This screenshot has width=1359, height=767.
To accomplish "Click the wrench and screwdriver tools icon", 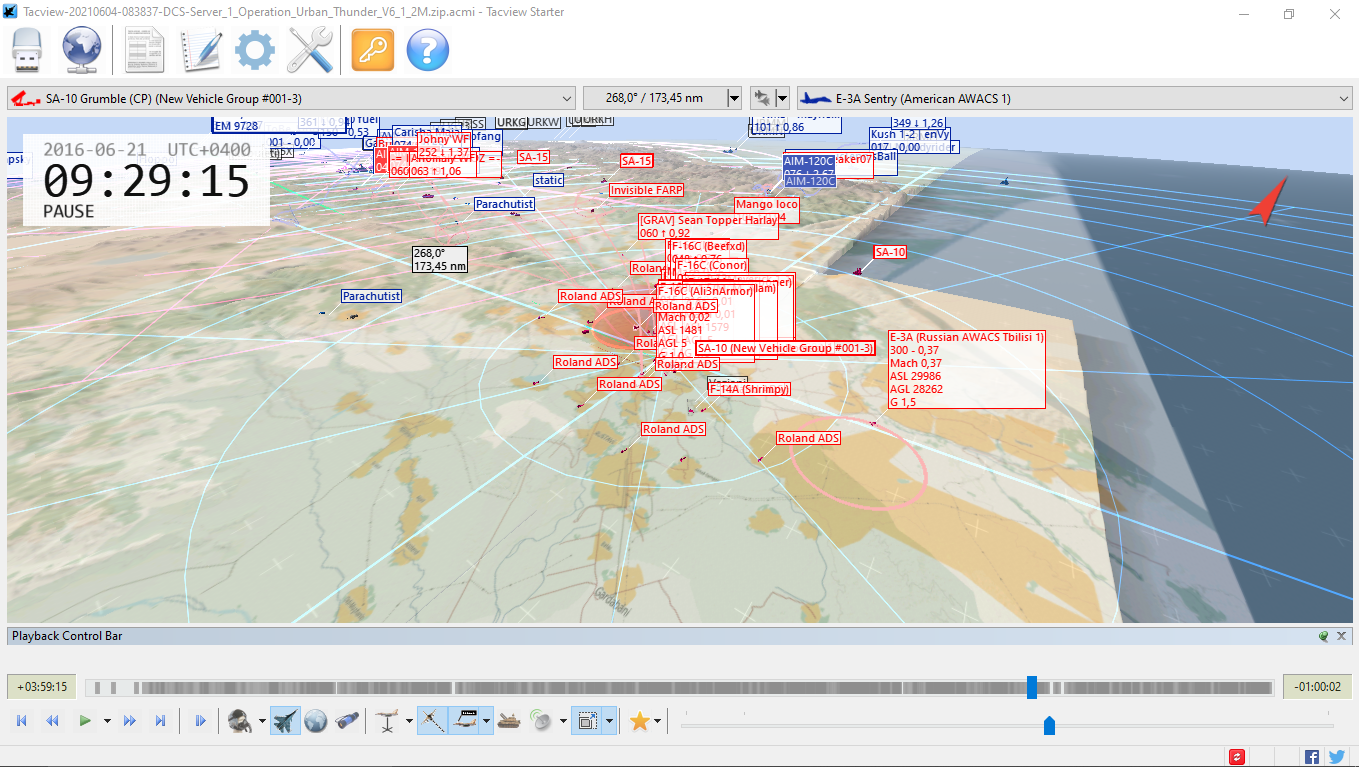I will coord(310,50).
